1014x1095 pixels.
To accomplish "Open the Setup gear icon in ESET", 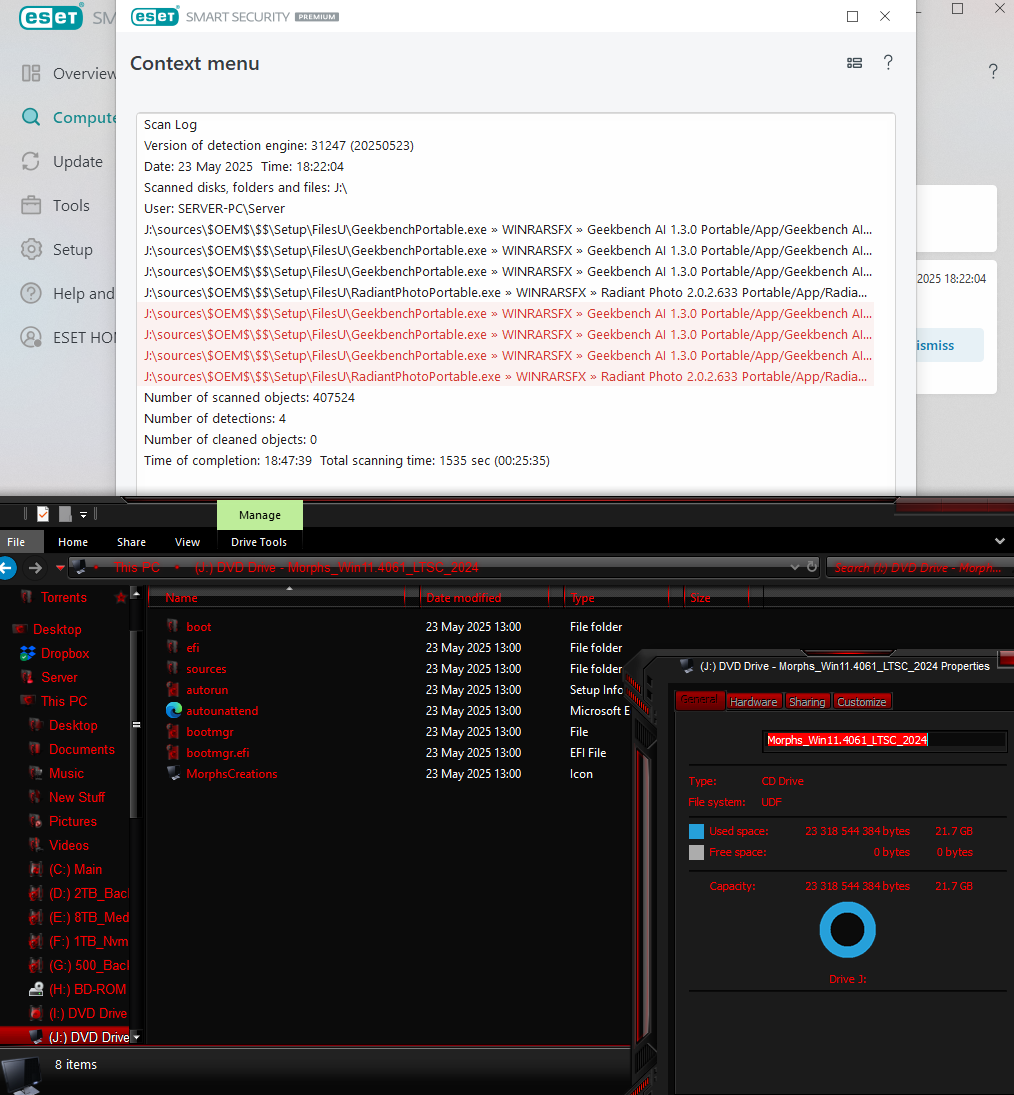I will click(x=31, y=249).
